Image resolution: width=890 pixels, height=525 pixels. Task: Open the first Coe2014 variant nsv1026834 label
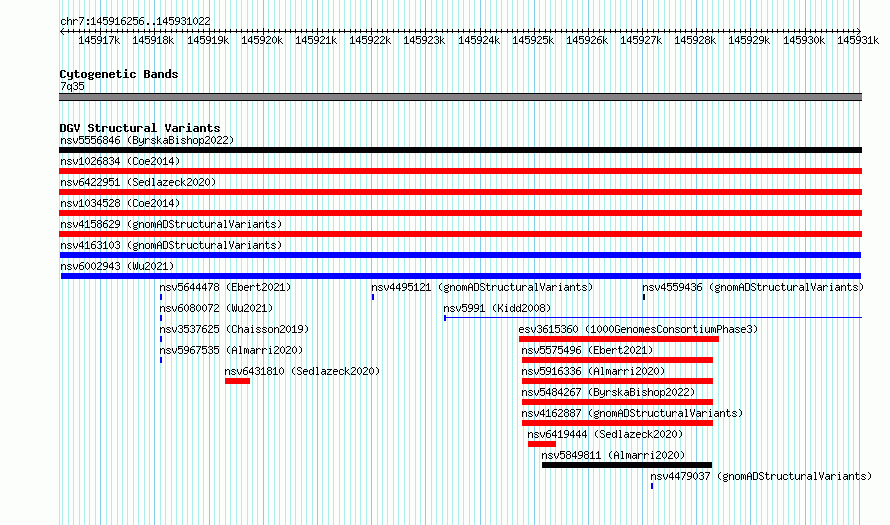click(x=120, y=161)
